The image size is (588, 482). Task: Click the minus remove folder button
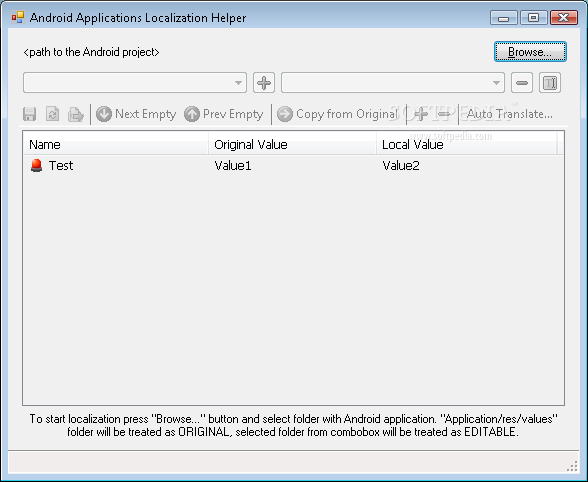tap(522, 83)
